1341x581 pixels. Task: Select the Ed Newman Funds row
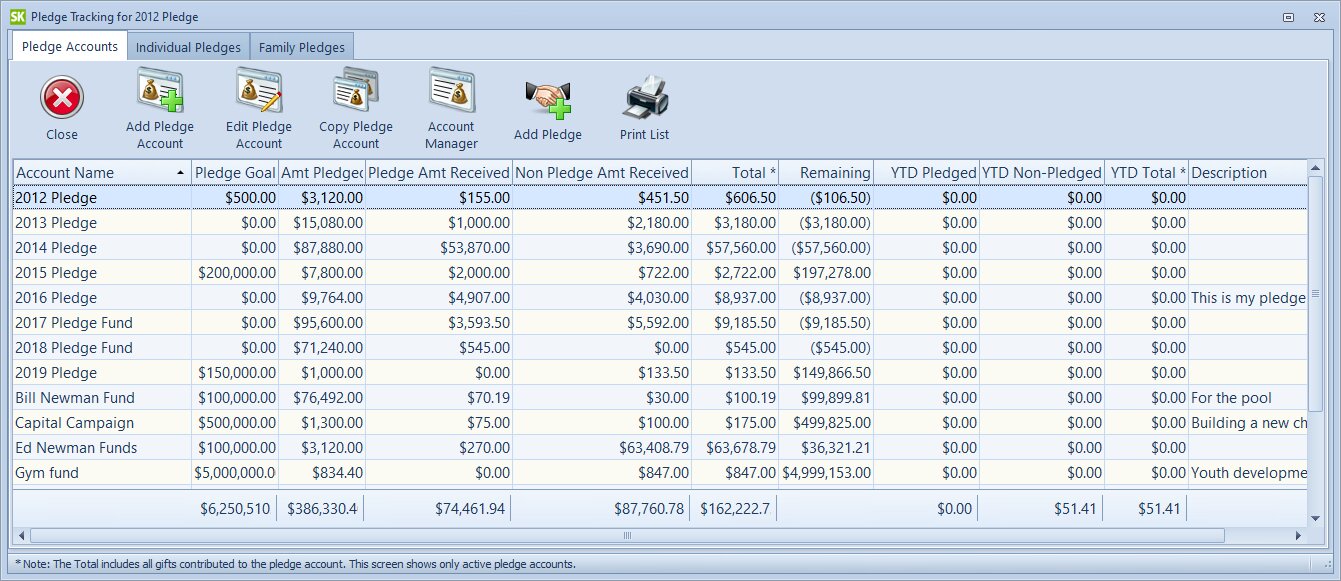click(x=660, y=448)
